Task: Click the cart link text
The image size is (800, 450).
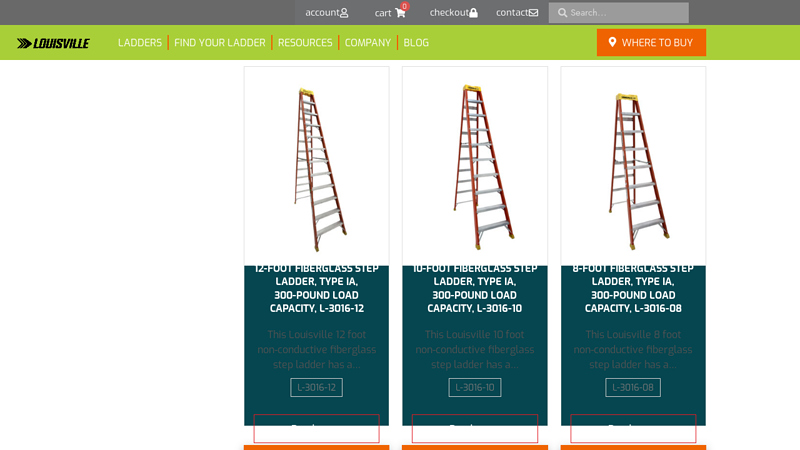Action: (x=383, y=13)
